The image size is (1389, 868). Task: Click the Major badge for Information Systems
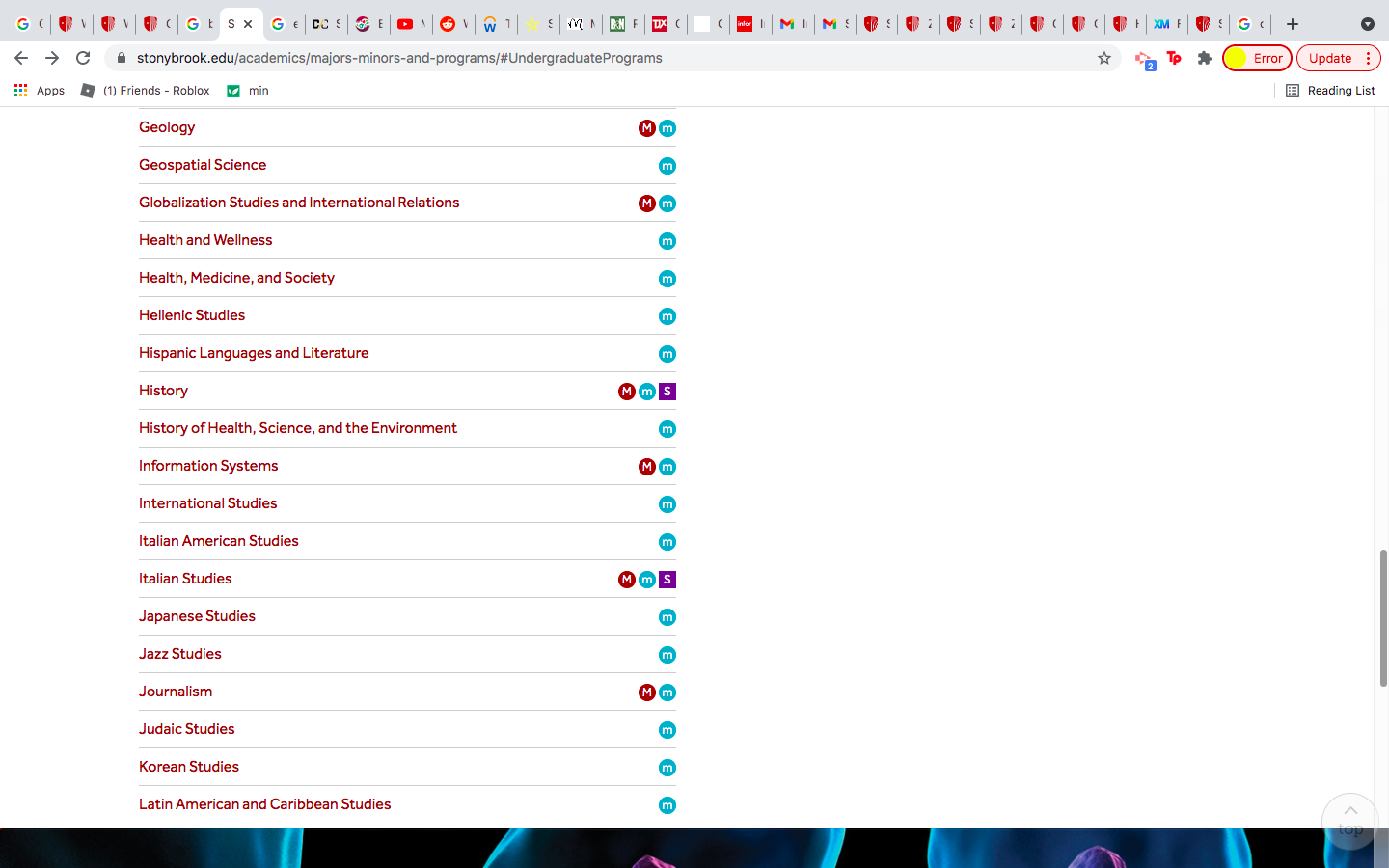coord(647,467)
